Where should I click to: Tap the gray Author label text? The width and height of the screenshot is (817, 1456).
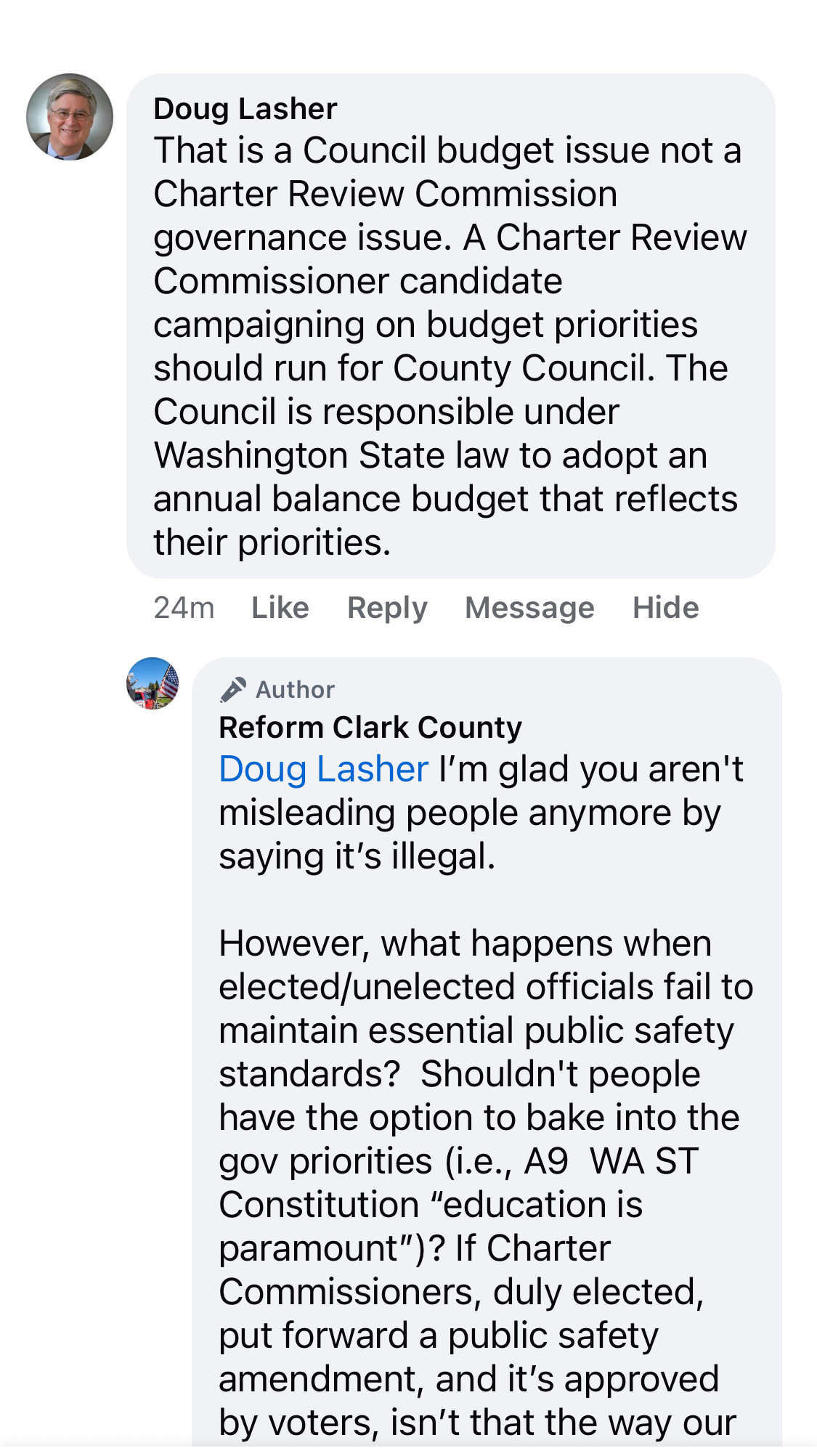coord(295,690)
